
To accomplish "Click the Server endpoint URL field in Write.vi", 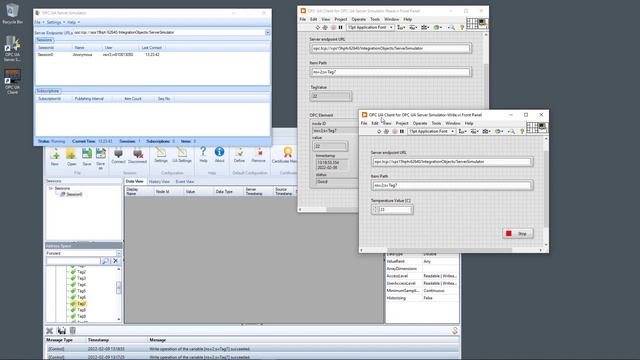I will (x=452, y=162).
